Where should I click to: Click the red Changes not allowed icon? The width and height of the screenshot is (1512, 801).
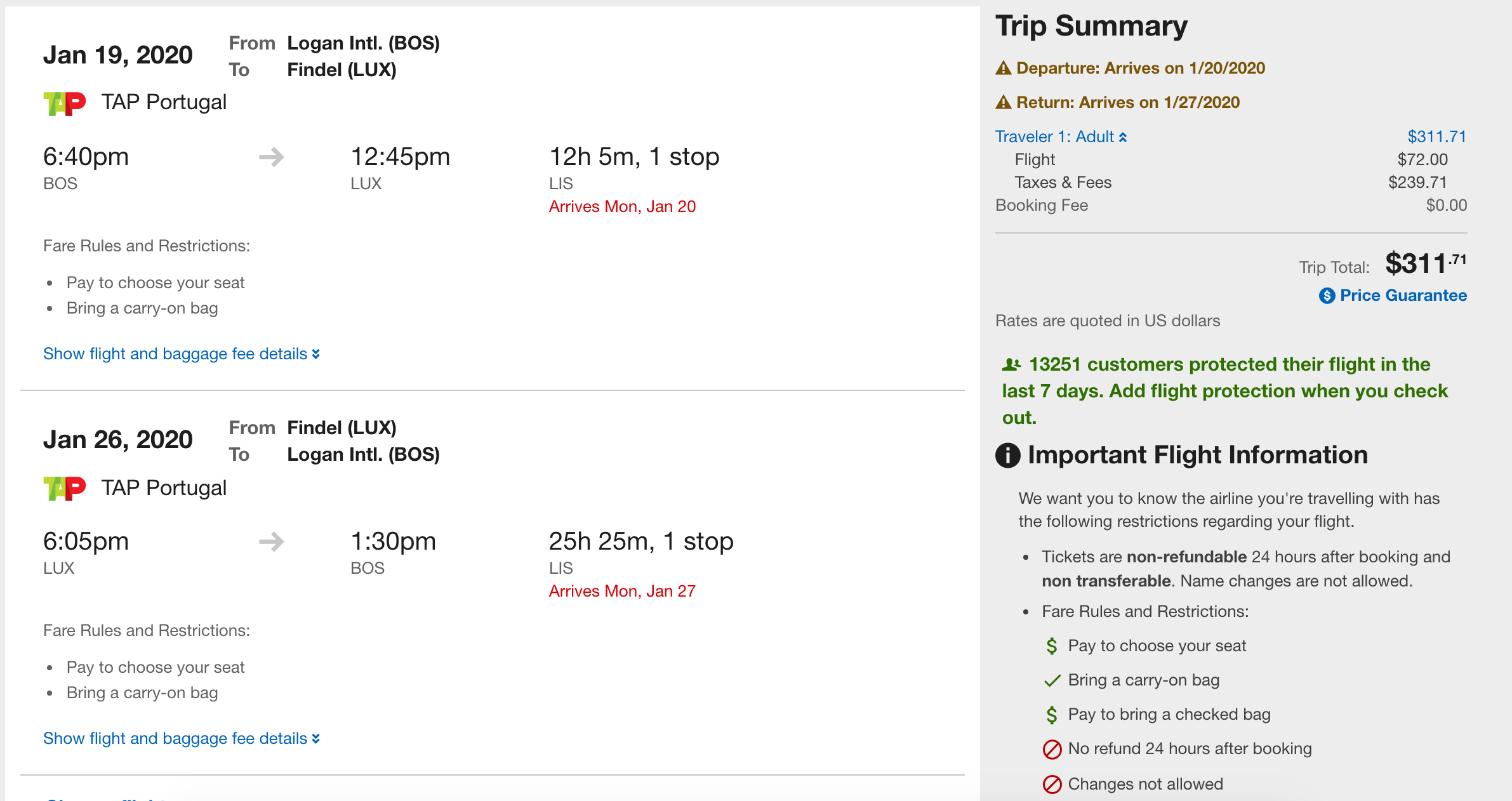1052,784
